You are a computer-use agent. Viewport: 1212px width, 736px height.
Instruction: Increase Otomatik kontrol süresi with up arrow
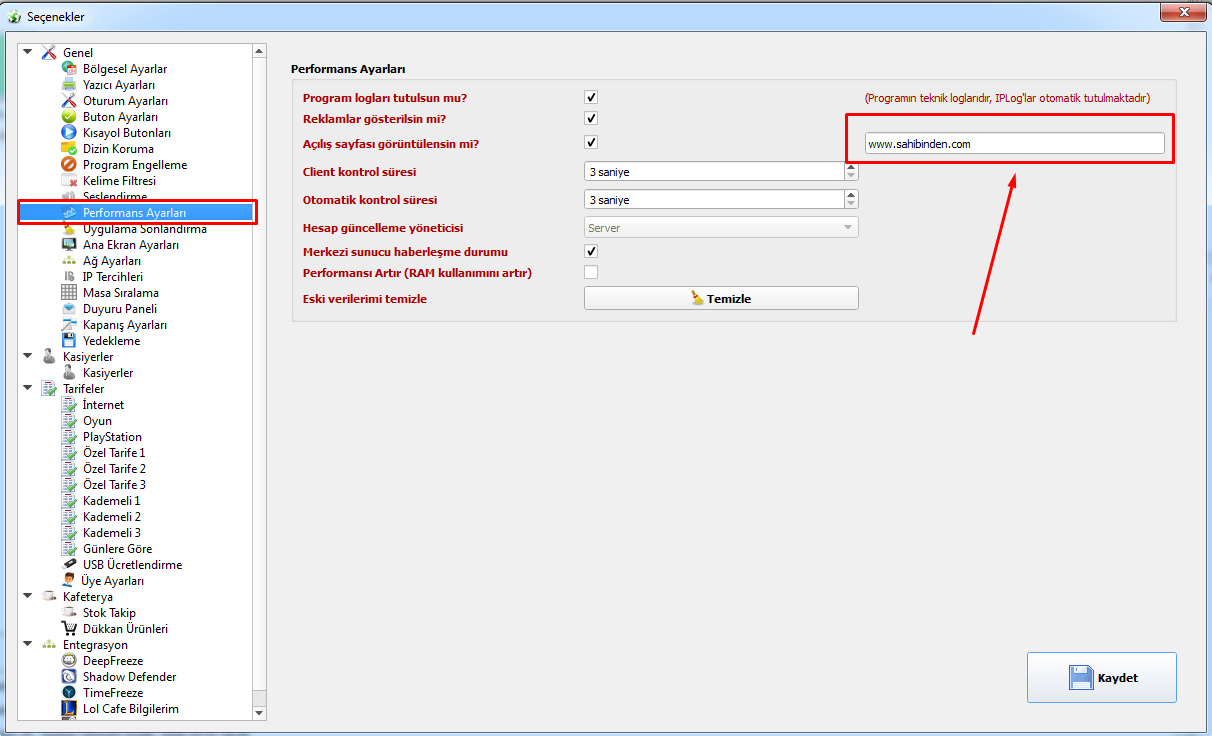pos(851,195)
